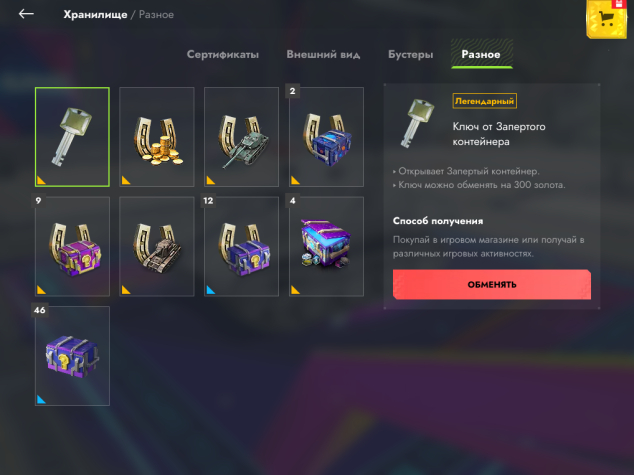
Task: Go back using the arrow icon
Action: coord(26,14)
